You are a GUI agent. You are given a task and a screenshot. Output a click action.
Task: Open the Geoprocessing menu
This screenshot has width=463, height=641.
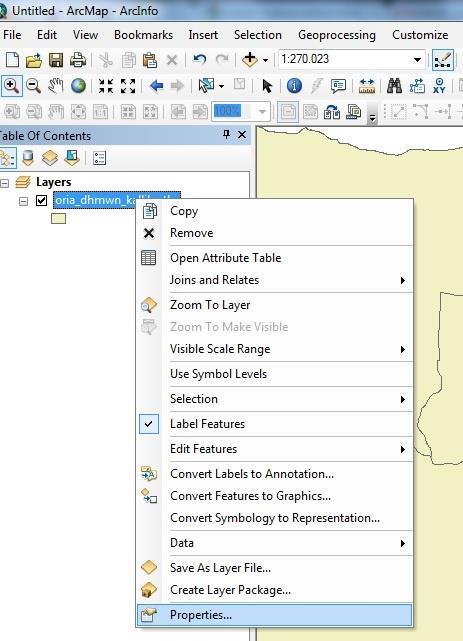(x=337, y=35)
